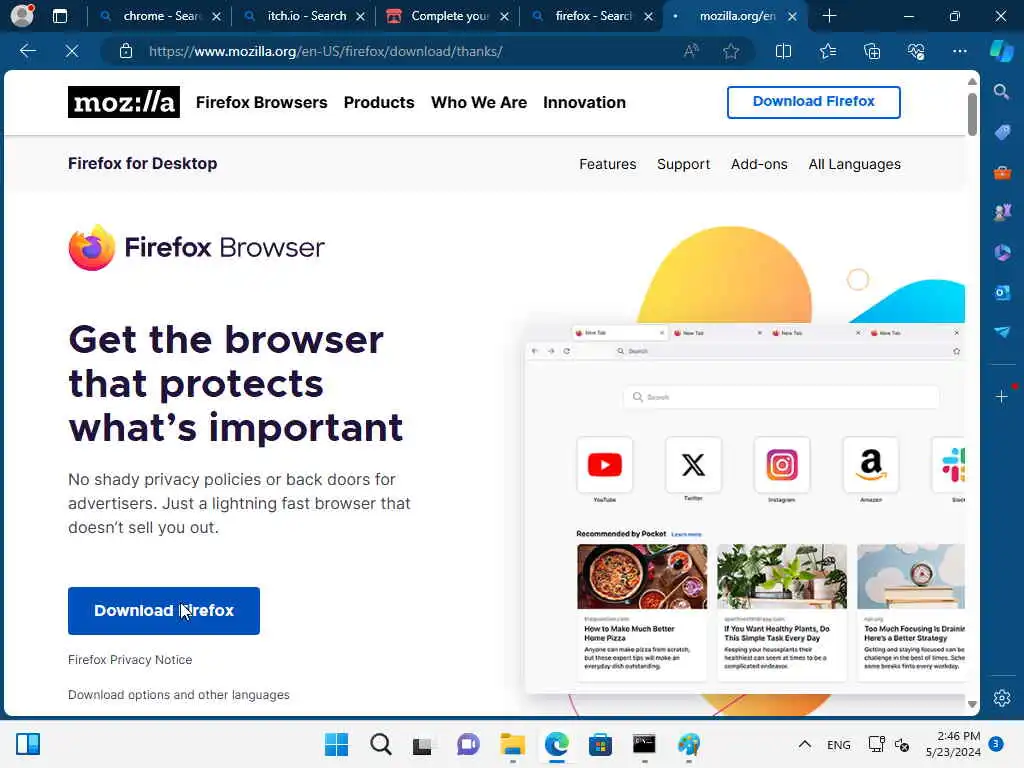Open the Read aloud icon
The image size is (1024, 768).
tap(691, 51)
